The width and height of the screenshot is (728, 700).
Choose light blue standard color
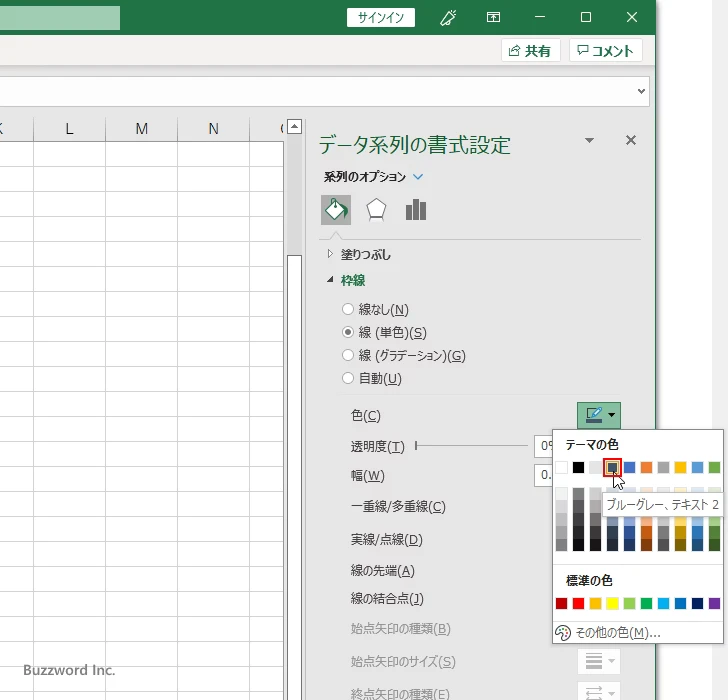(663, 603)
